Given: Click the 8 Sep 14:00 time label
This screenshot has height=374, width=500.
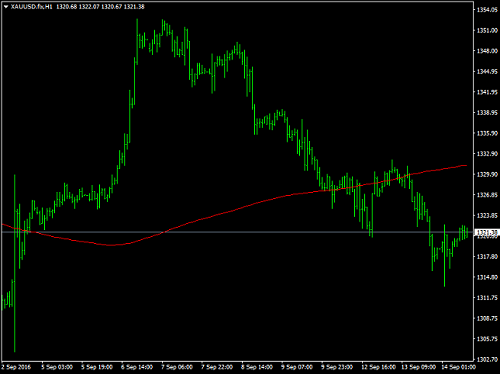Looking at the screenshot, I should pyautogui.click(x=257, y=367).
